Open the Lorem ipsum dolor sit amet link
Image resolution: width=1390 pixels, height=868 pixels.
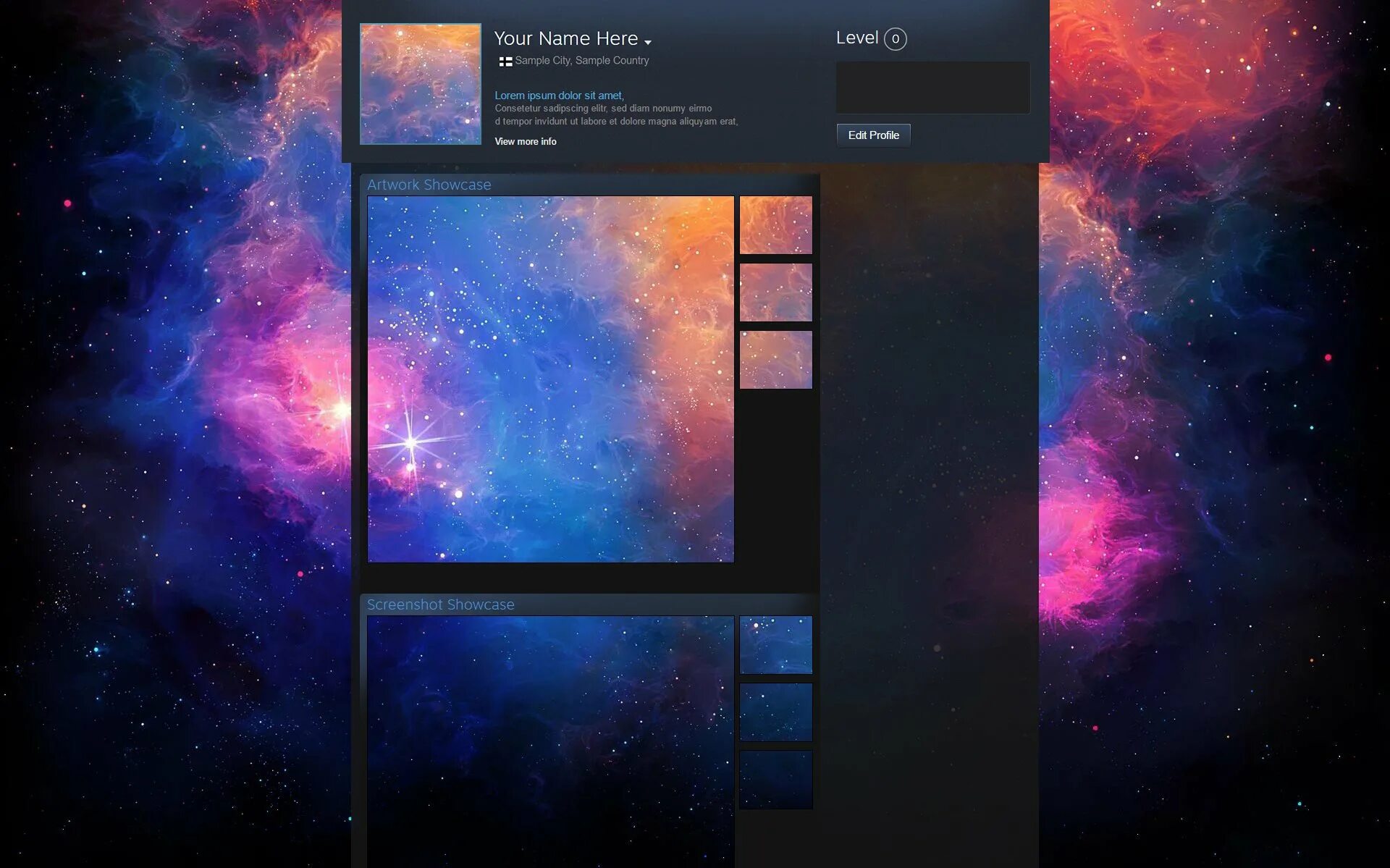[559, 96]
